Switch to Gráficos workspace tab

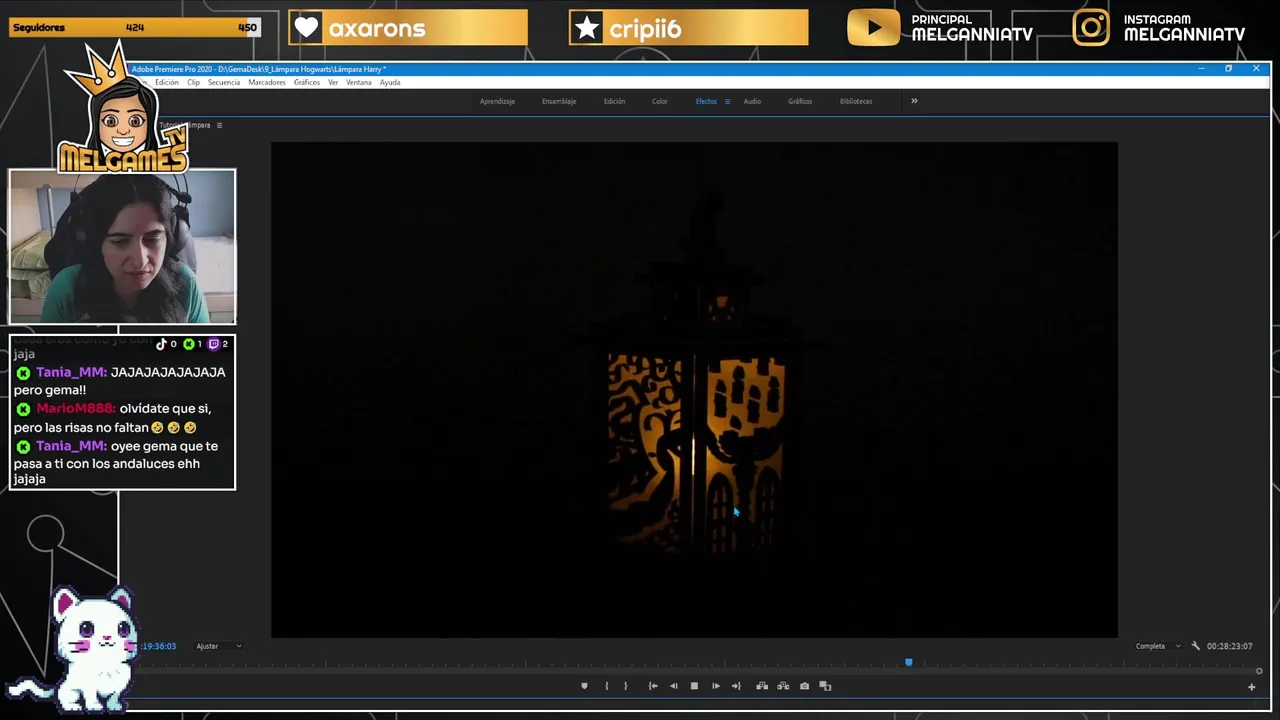click(x=800, y=101)
